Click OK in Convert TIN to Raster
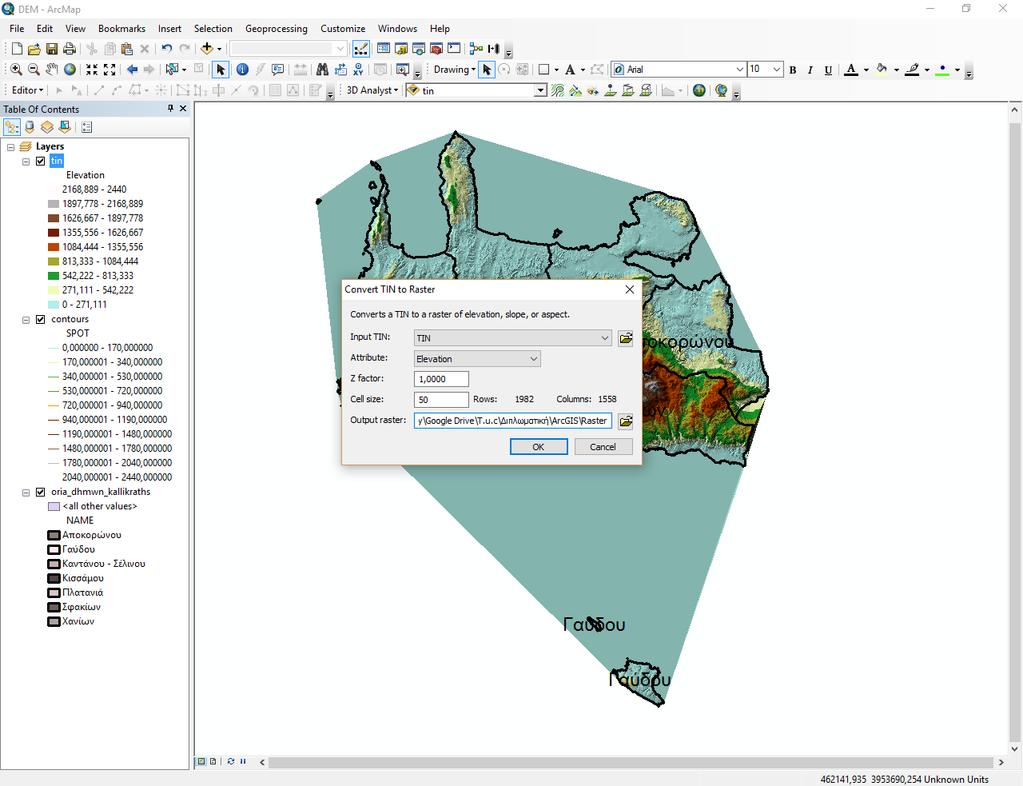Screen dimensions: 1023x786 point(538,447)
